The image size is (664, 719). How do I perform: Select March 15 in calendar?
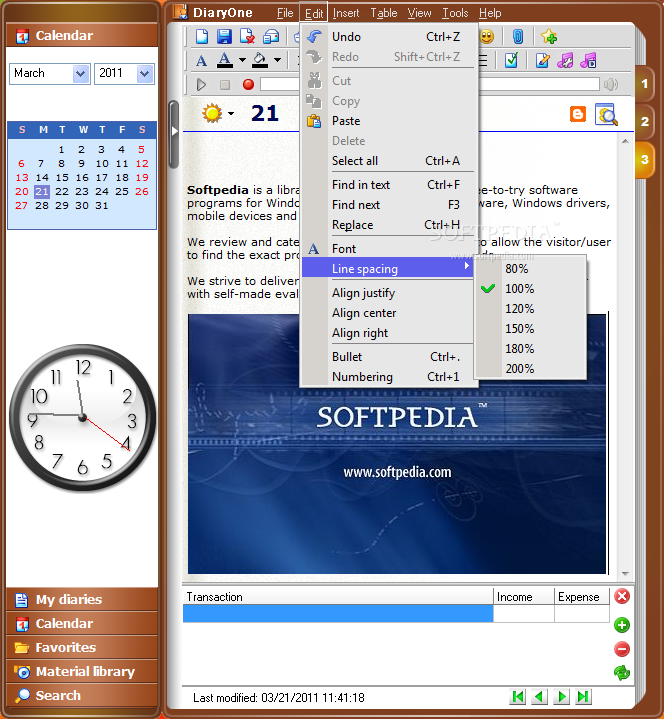pyautogui.click(x=62, y=177)
